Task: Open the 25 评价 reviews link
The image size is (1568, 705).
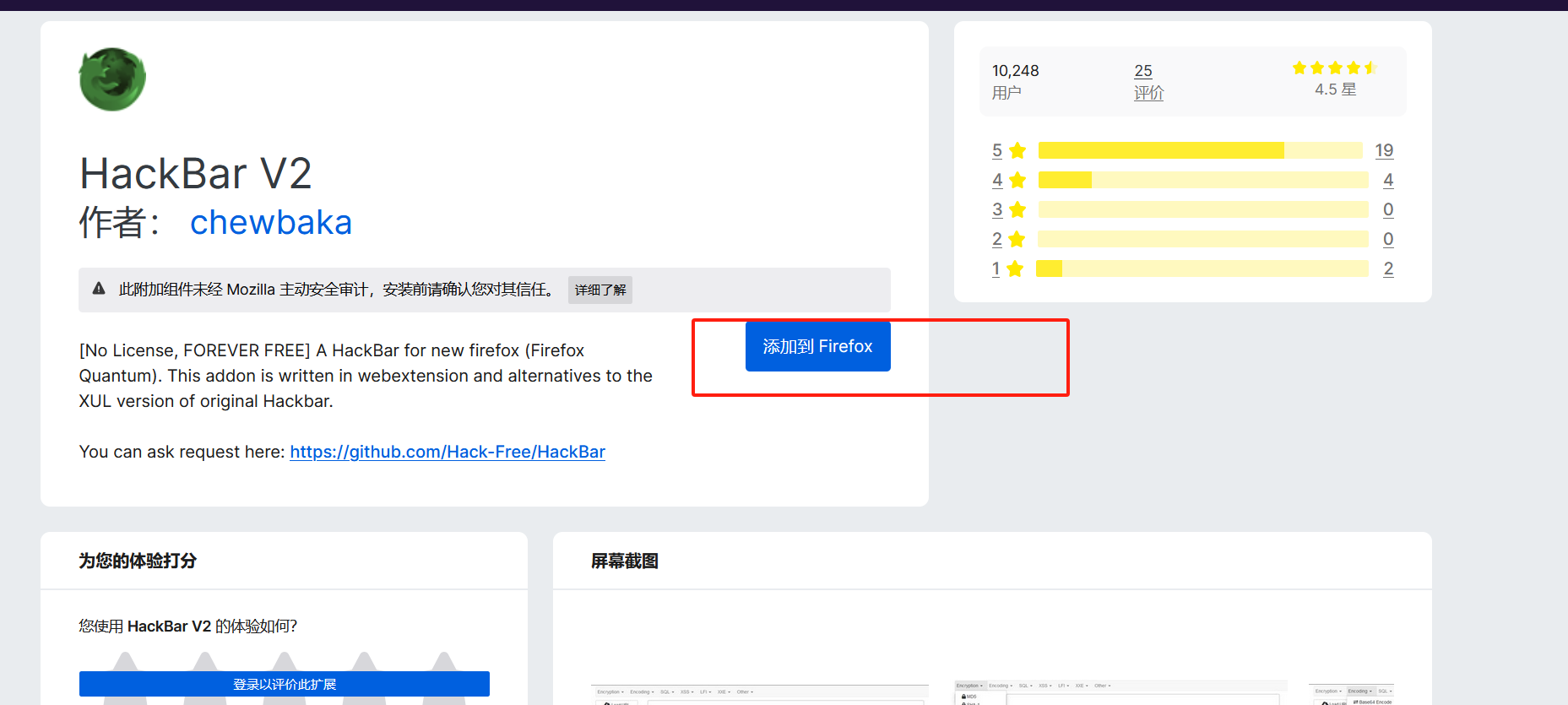Action: 1148,82
